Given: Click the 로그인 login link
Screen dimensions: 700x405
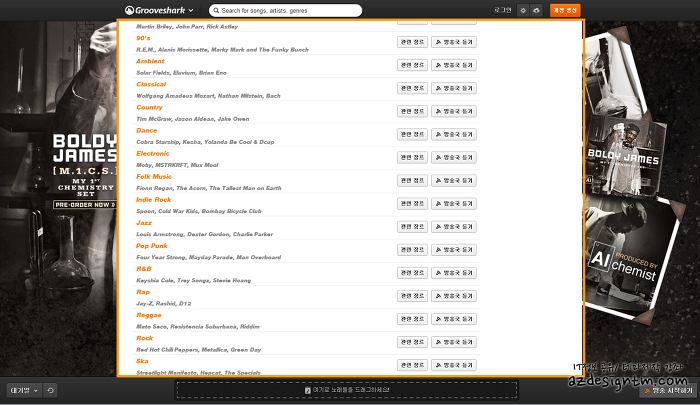Looking at the screenshot, I should tap(503, 10).
